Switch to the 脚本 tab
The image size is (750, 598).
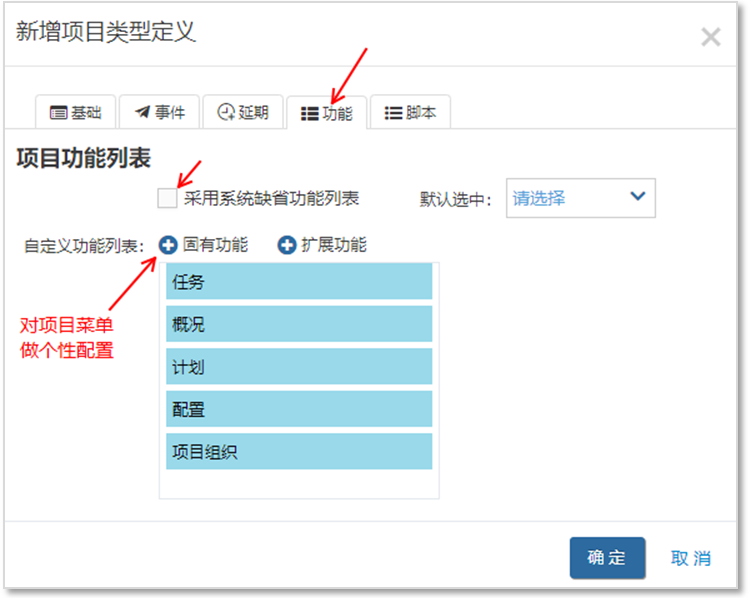(411, 113)
